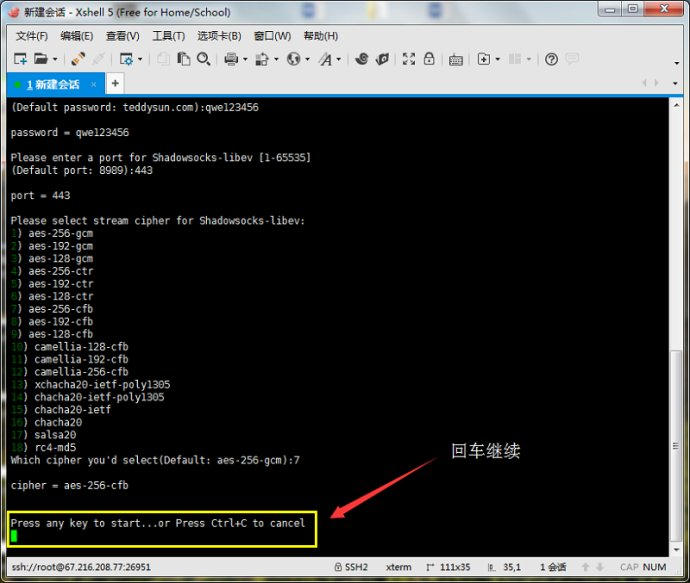Click the 'password = qwe123456' line
This screenshot has height=583, width=690.
tap(70, 132)
